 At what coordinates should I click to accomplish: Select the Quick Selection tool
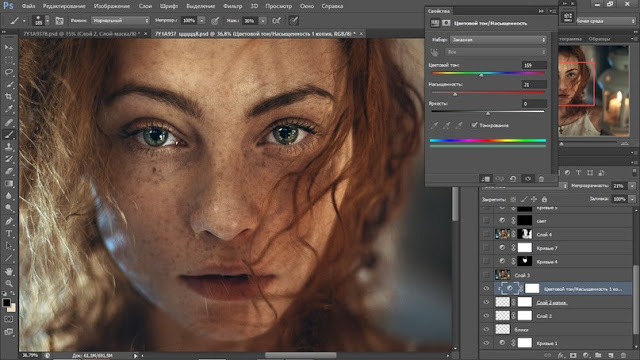click(9, 84)
